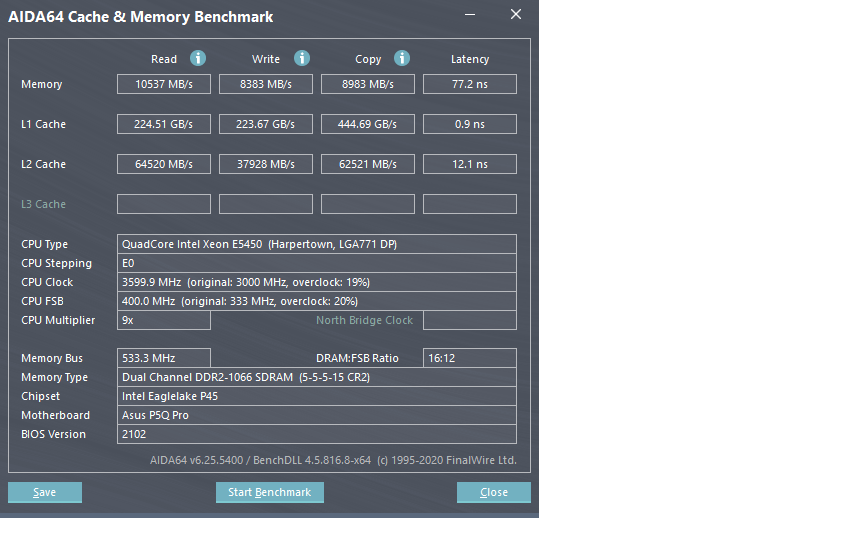Click the empty L3 Cache Read field
Image resolution: width=864 pixels, height=540 pixels.
[x=164, y=204]
